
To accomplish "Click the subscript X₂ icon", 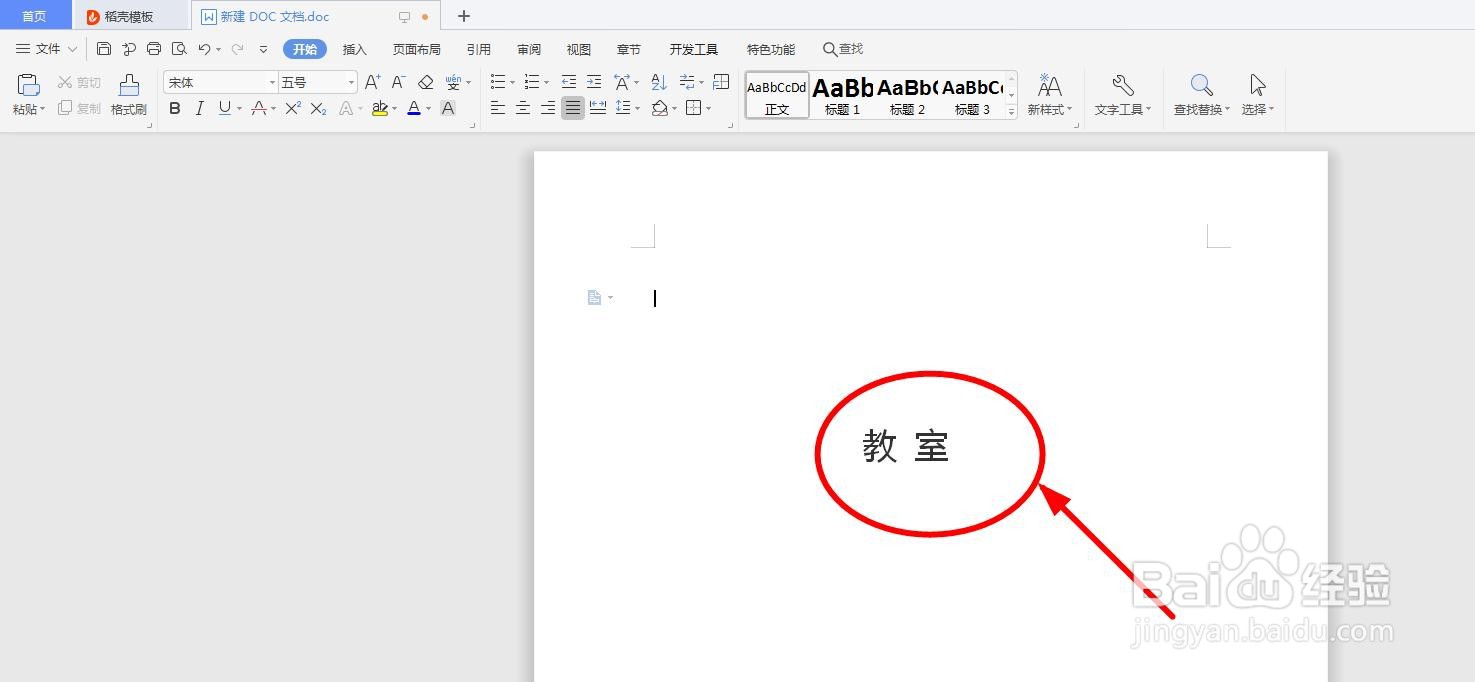I will (x=317, y=108).
